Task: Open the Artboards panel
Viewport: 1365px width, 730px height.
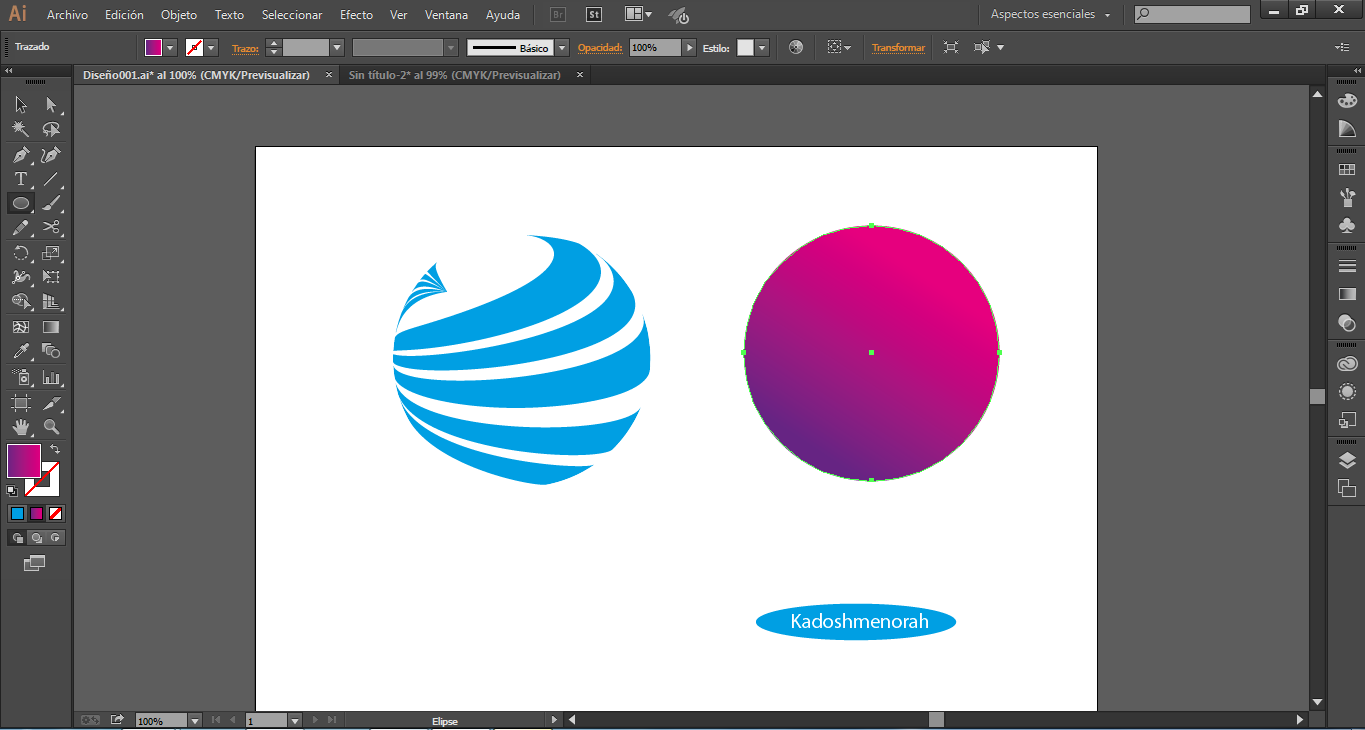Action: pyautogui.click(x=1347, y=488)
